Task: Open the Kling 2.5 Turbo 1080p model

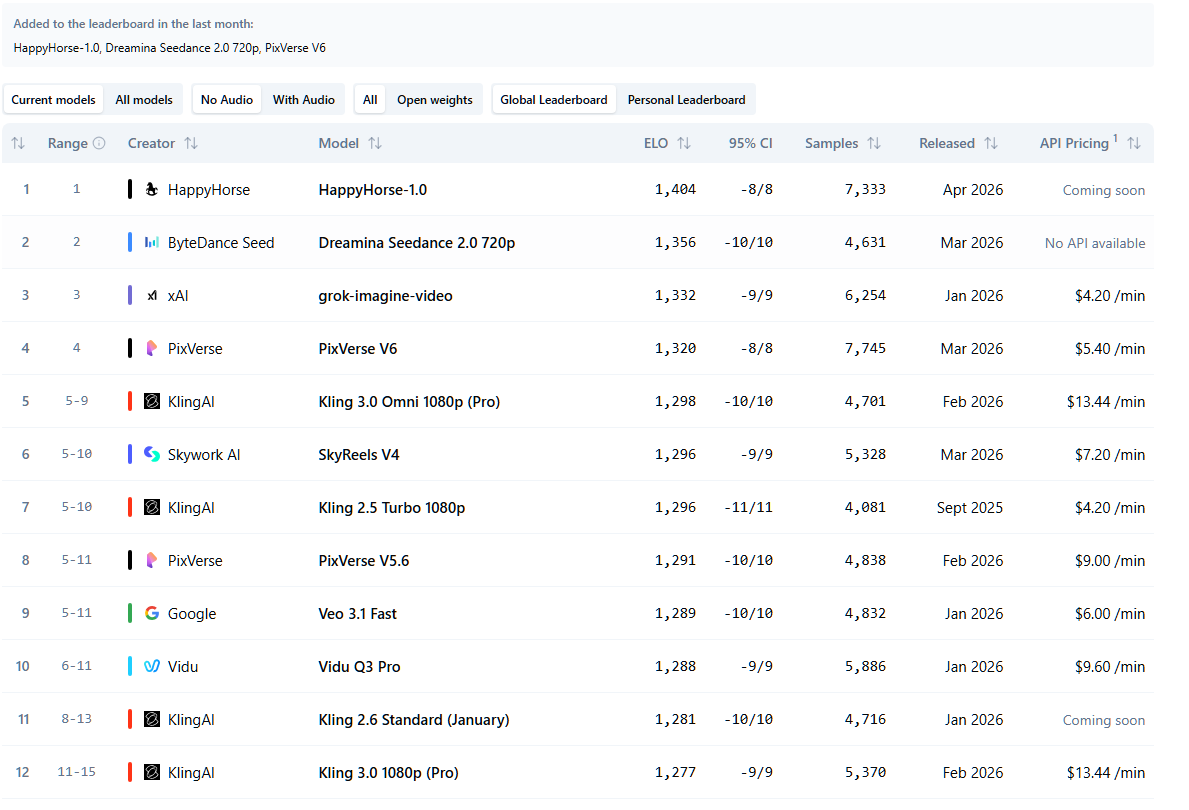Action: click(391, 507)
